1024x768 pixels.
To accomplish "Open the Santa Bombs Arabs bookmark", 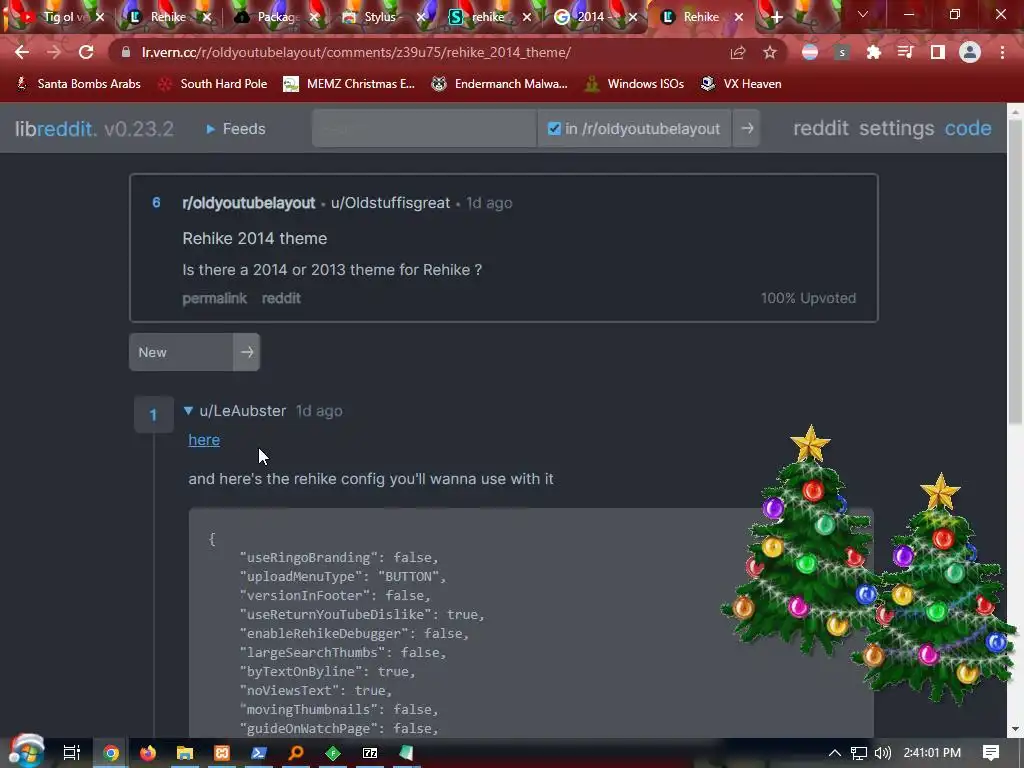I will click(x=78, y=84).
